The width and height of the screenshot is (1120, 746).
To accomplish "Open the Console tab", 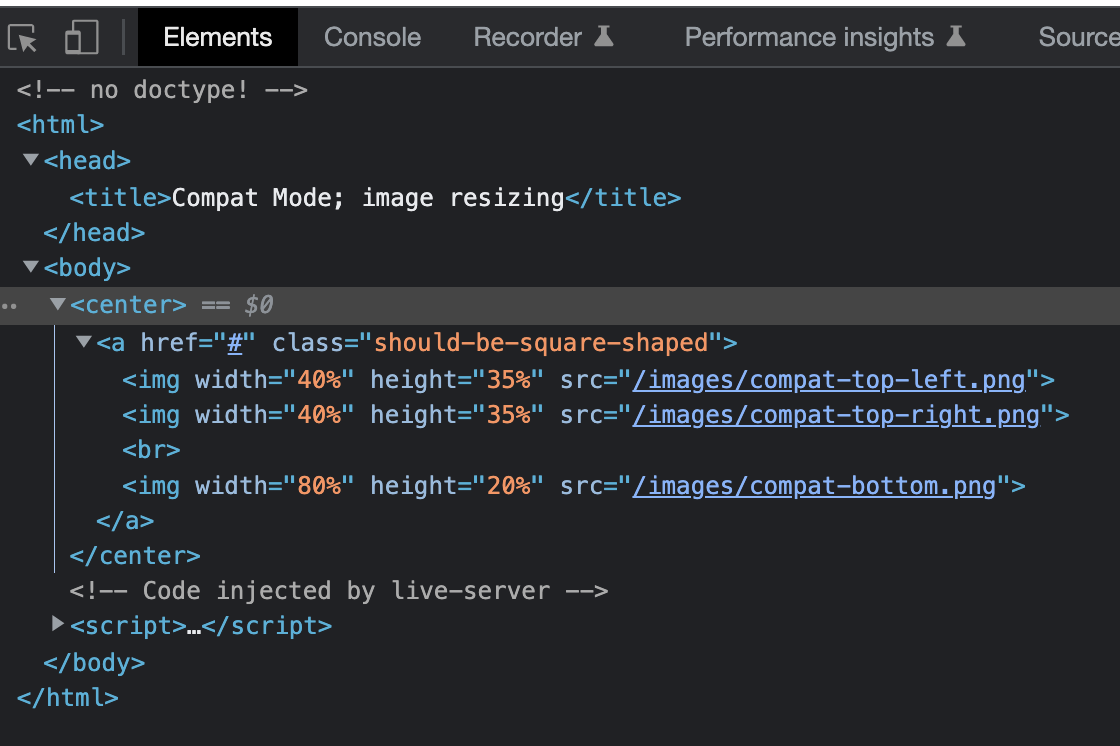I will click(372, 37).
